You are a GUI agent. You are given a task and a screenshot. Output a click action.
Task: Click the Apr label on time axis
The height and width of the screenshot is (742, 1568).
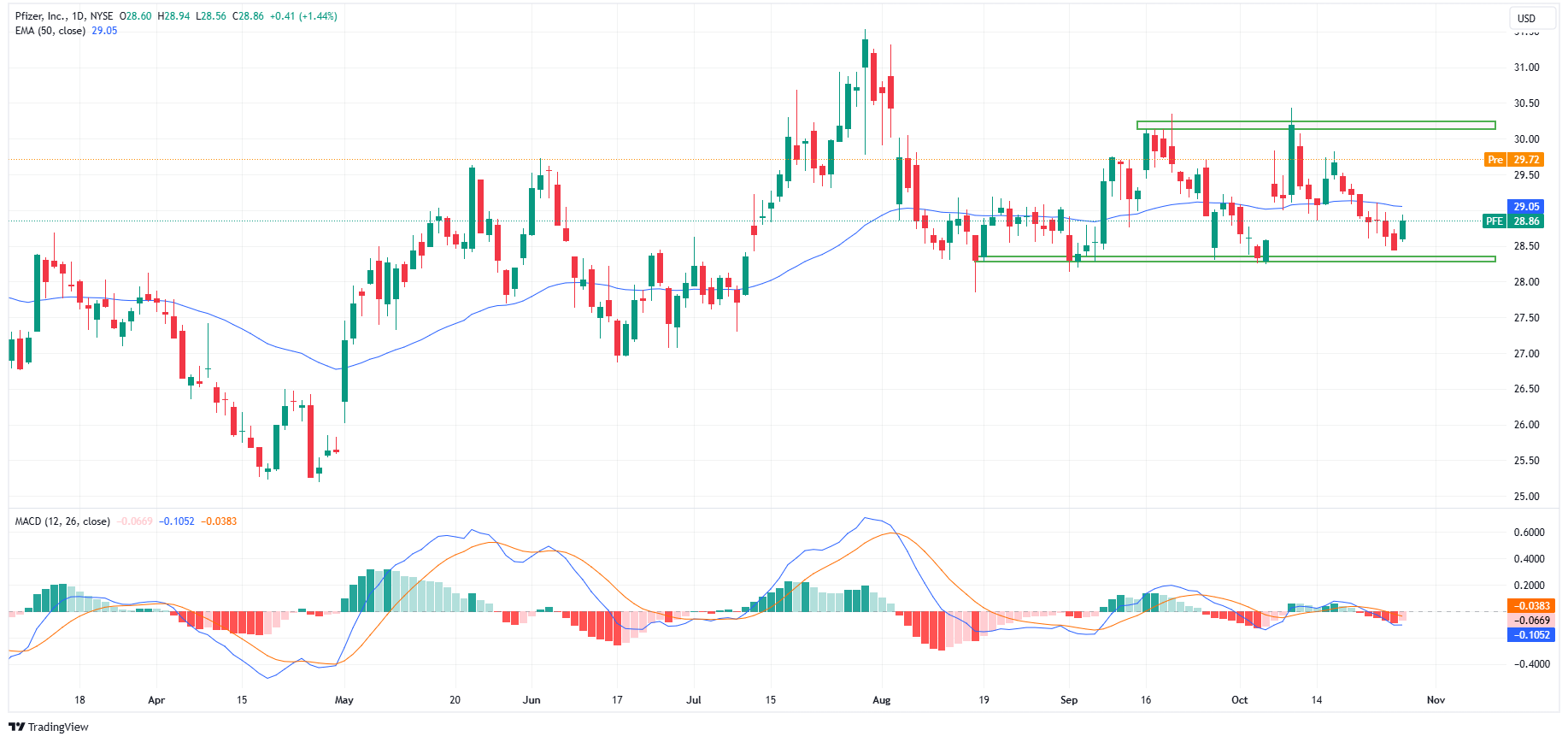point(156,700)
